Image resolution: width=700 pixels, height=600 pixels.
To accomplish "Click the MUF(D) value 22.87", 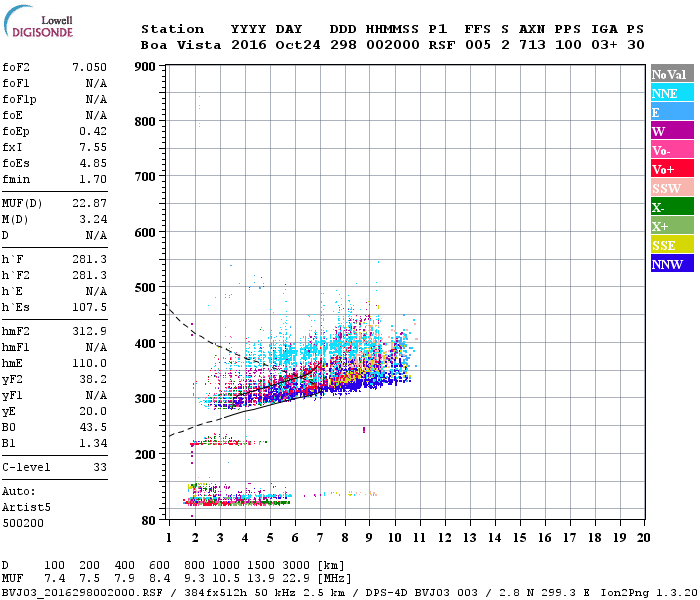I will (x=89, y=204).
